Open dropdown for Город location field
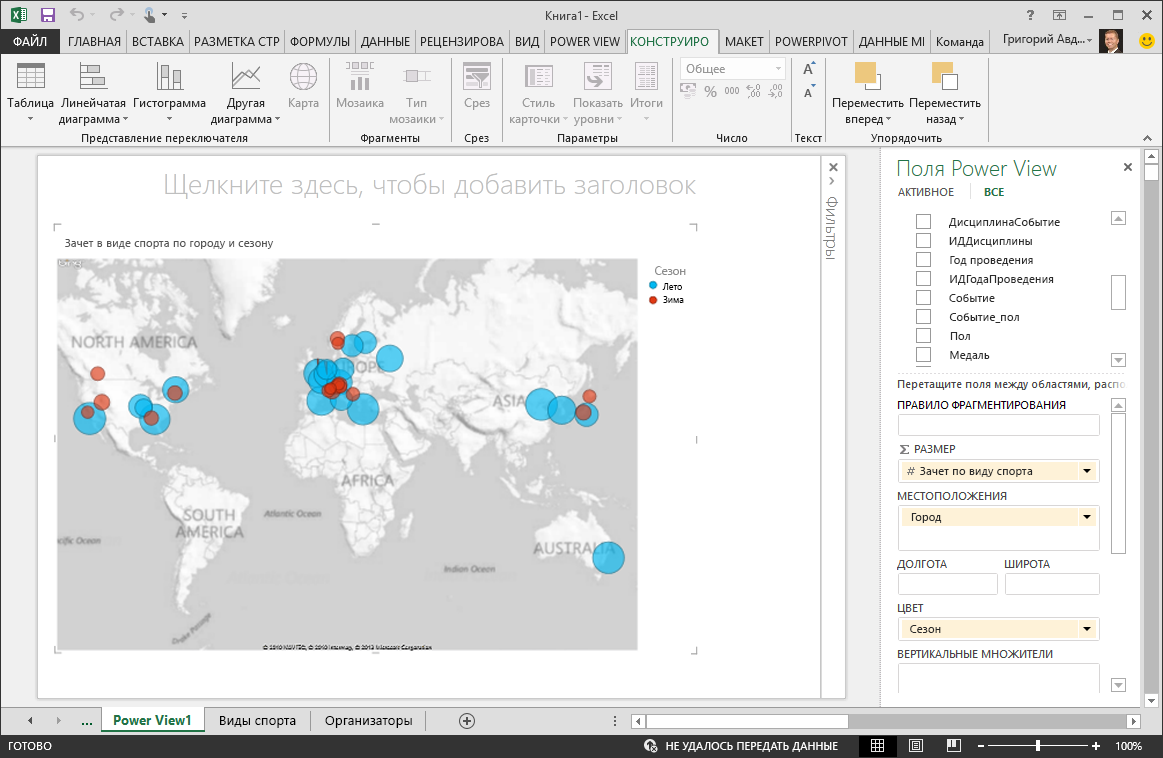The height and width of the screenshot is (758, 1163). pos(1087,517)
